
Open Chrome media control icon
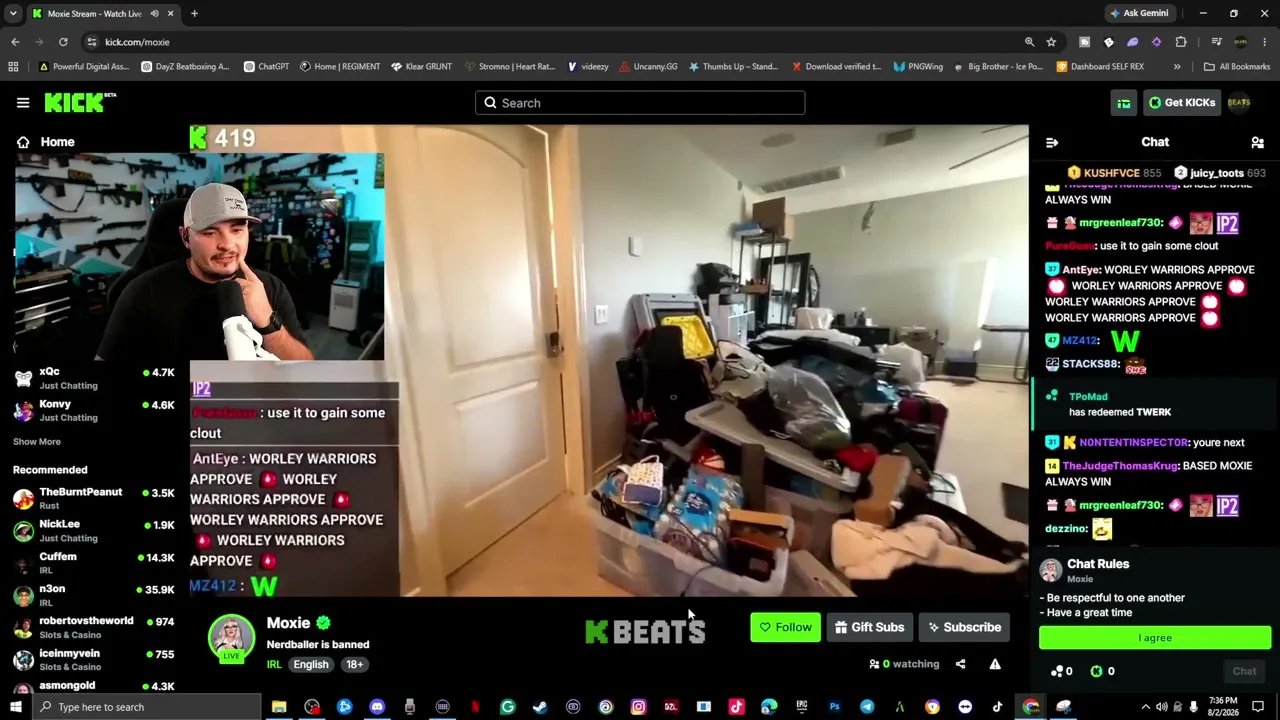1216,42
